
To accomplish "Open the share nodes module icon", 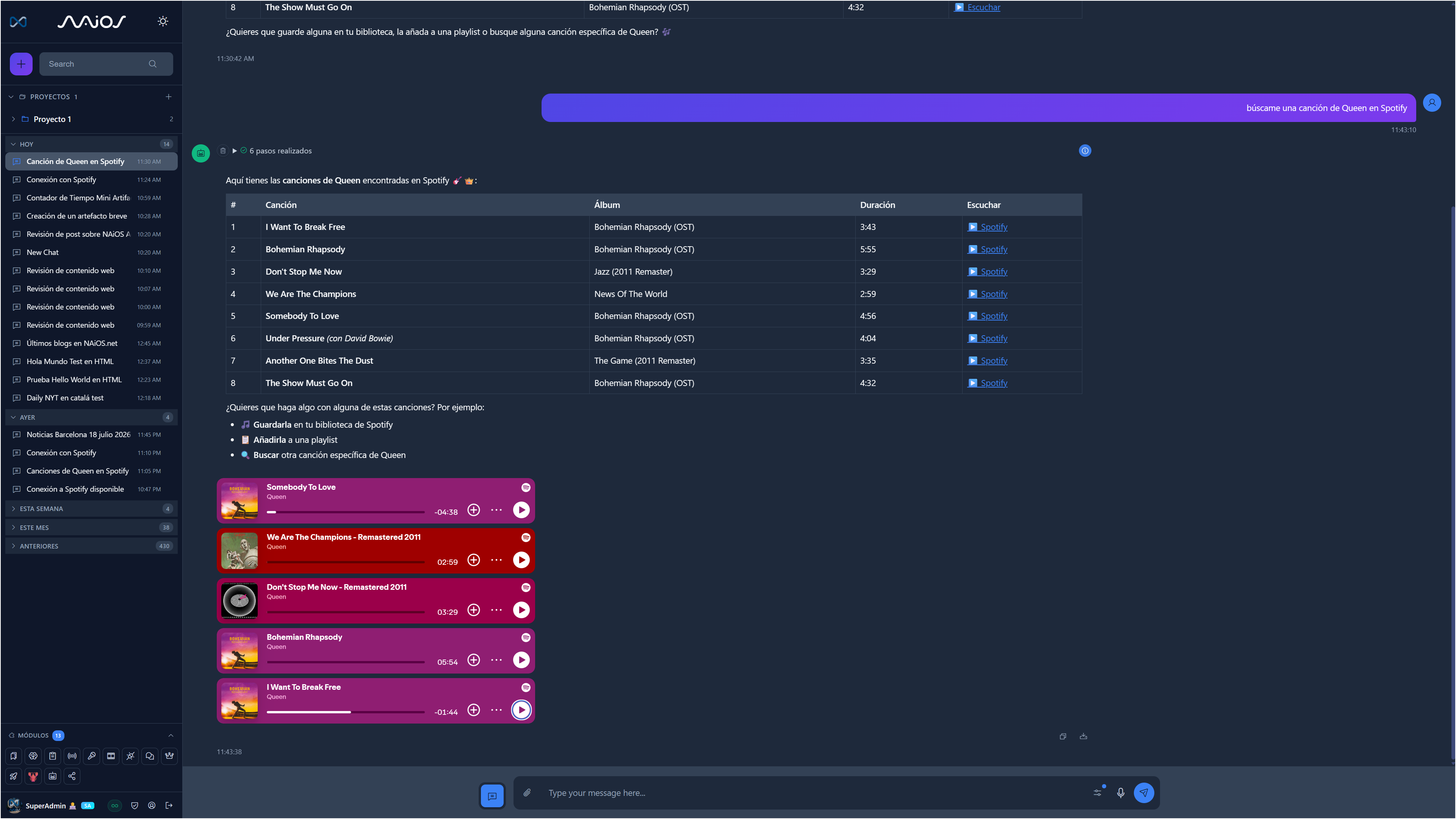I will 72,776.
